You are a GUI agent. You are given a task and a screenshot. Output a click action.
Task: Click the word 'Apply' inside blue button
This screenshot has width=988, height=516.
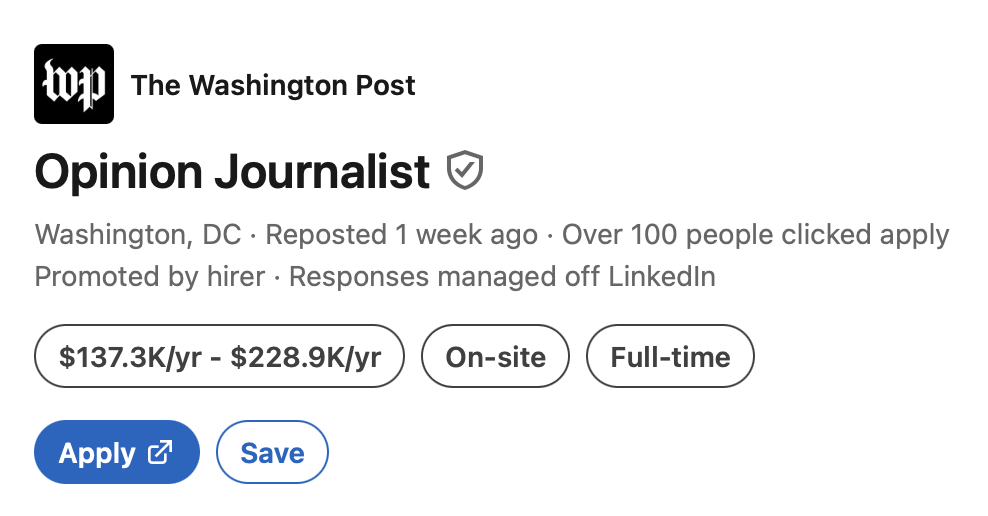(97, 453)
